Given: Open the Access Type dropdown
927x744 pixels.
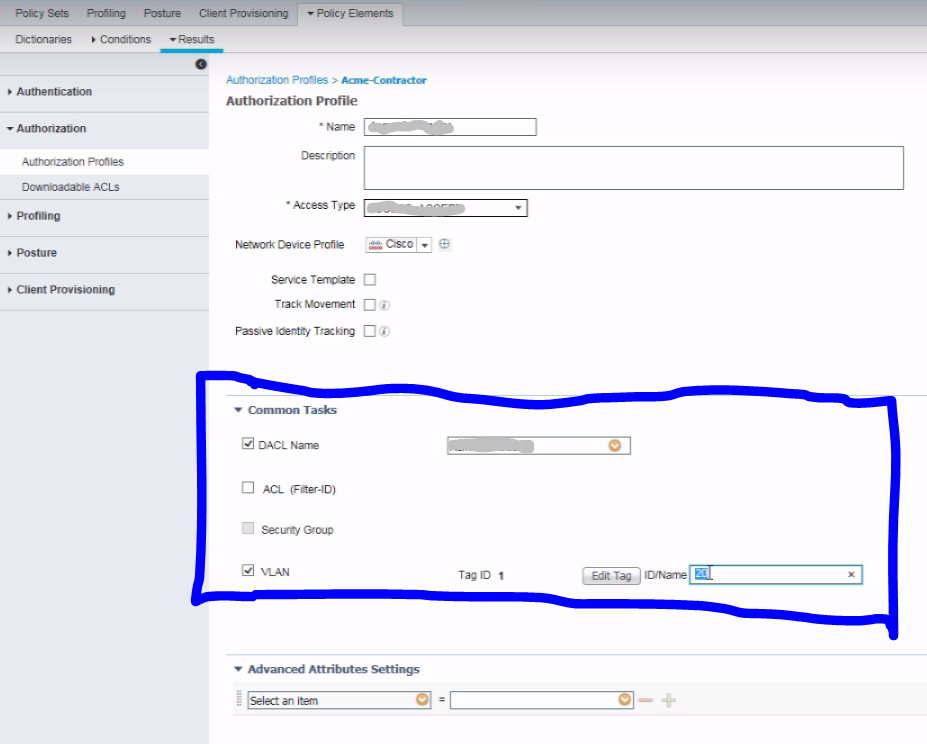Looking at the screenshot, I should click(x=517, y=207).
